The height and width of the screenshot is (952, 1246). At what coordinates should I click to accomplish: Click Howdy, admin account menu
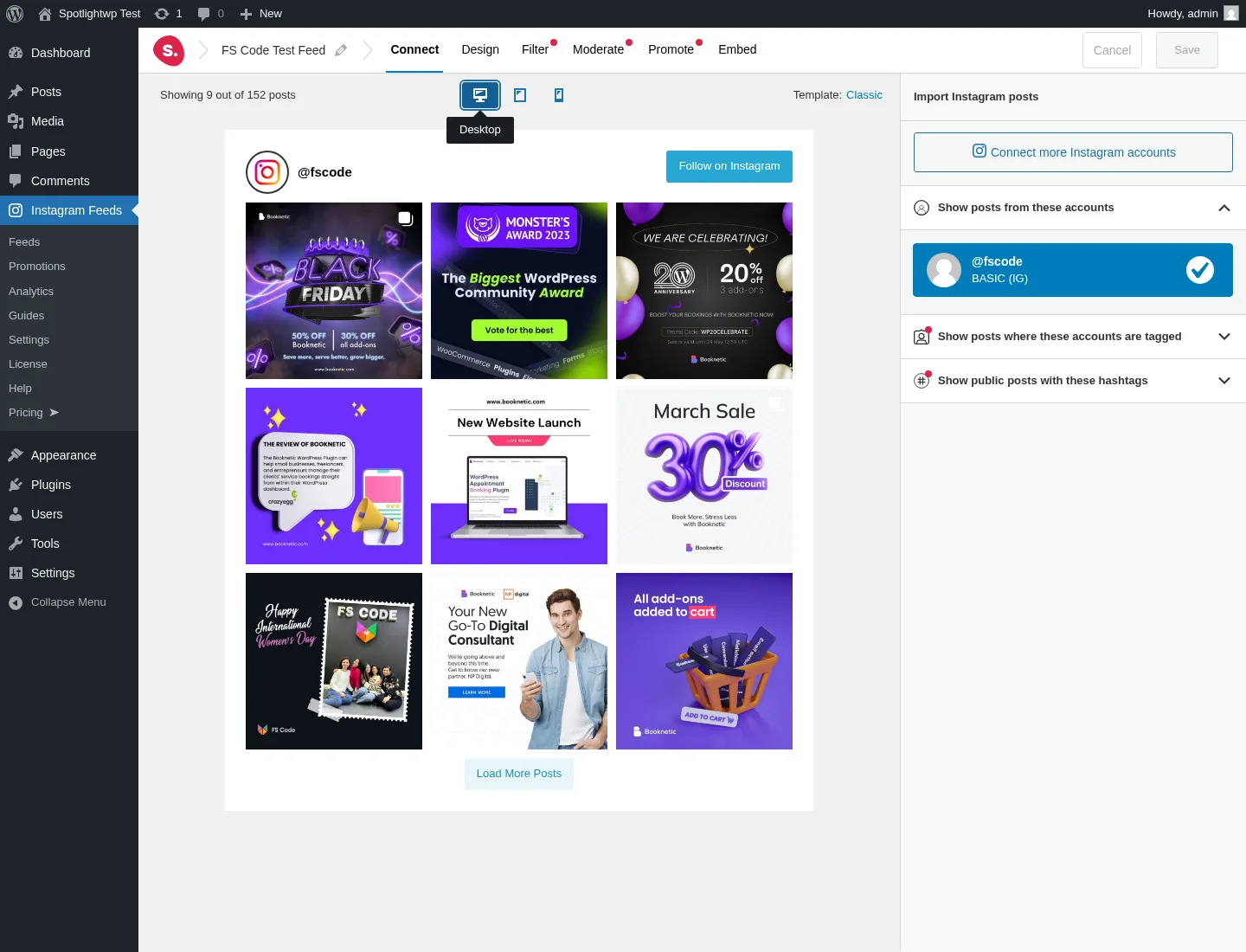click(x=1192, y=14)
